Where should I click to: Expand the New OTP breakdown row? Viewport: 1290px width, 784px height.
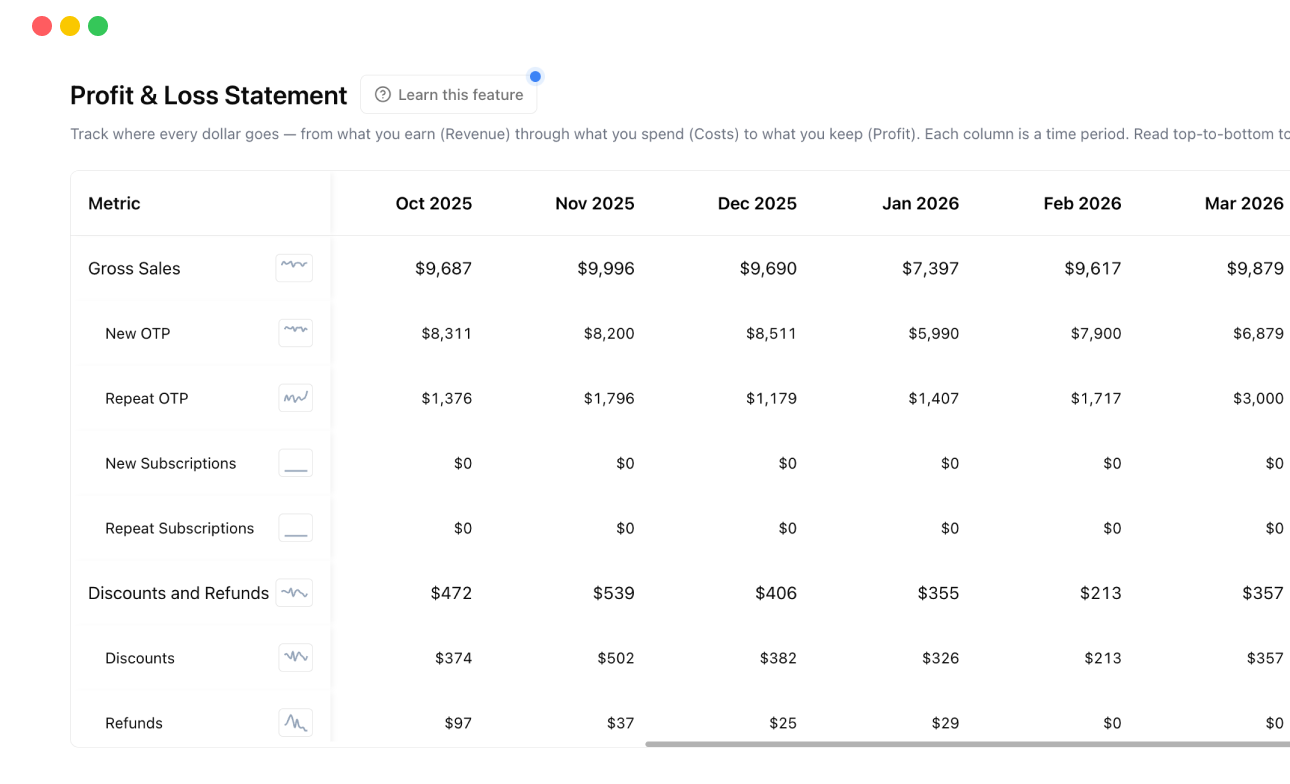click(x=137, y=333)
